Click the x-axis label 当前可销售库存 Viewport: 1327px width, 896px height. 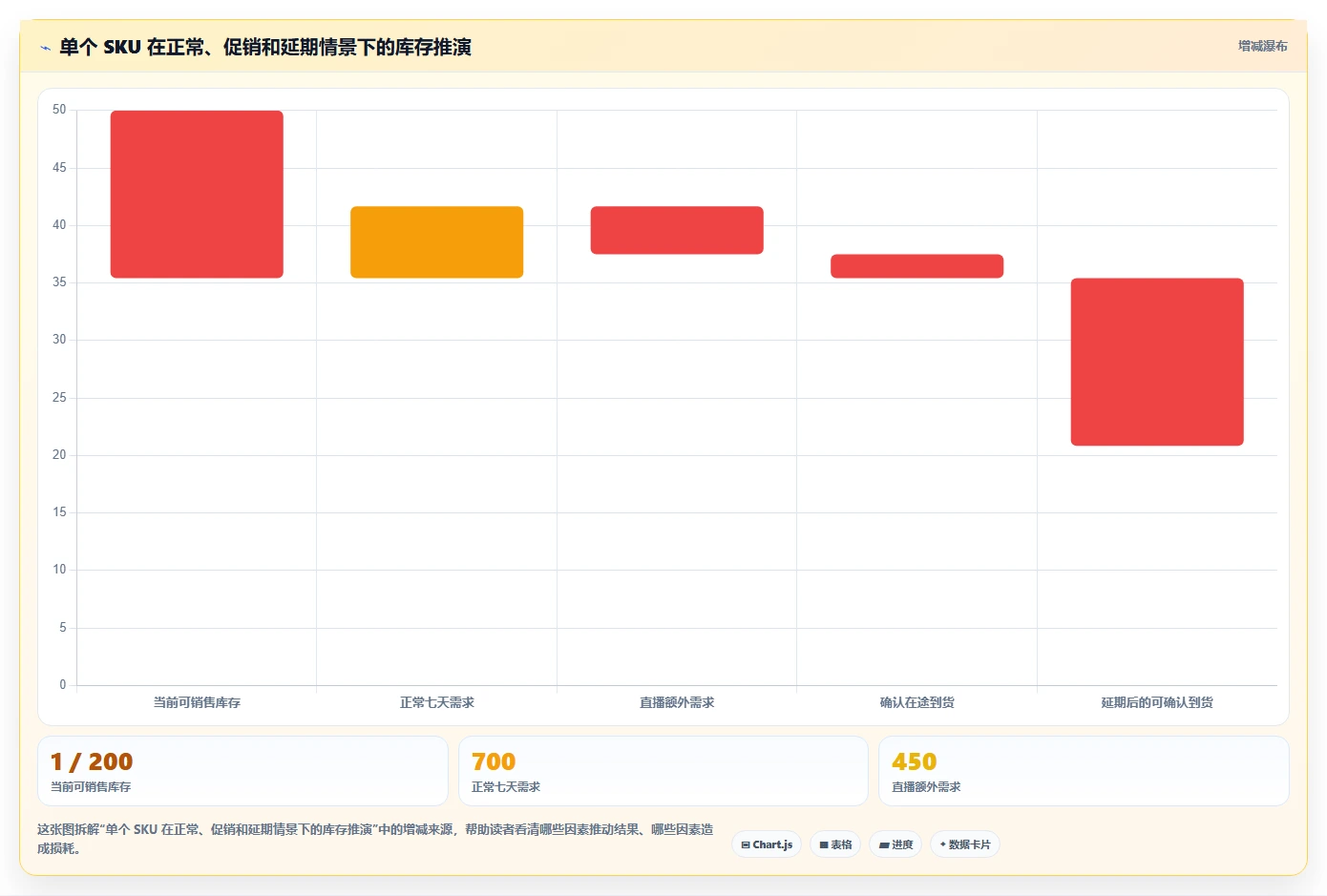(197, 702)
